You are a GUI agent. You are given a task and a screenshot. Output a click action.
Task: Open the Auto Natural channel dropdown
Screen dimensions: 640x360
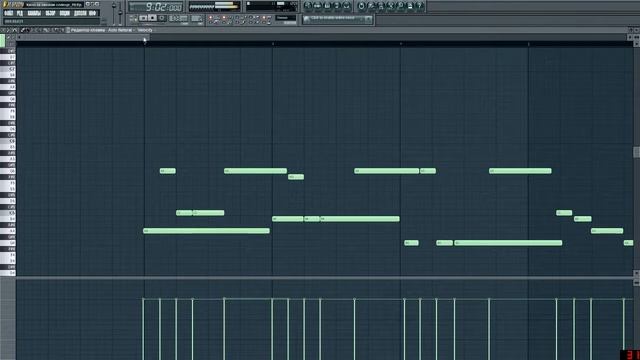click(120, 30)
